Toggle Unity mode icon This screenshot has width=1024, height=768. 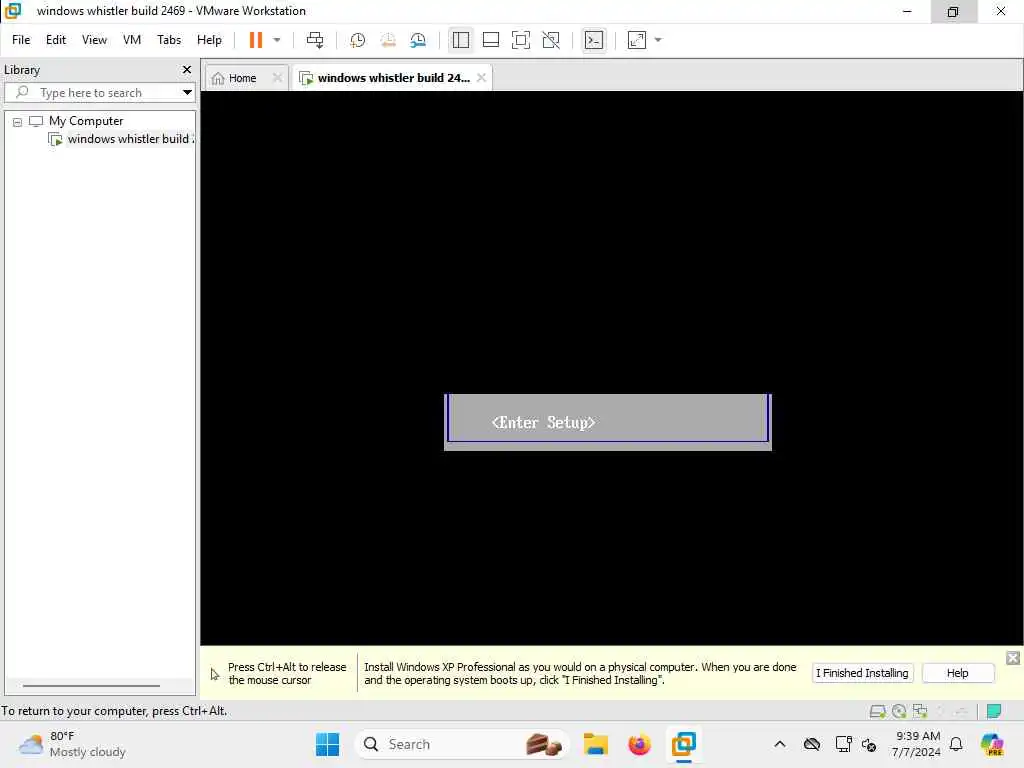point(551,40)
